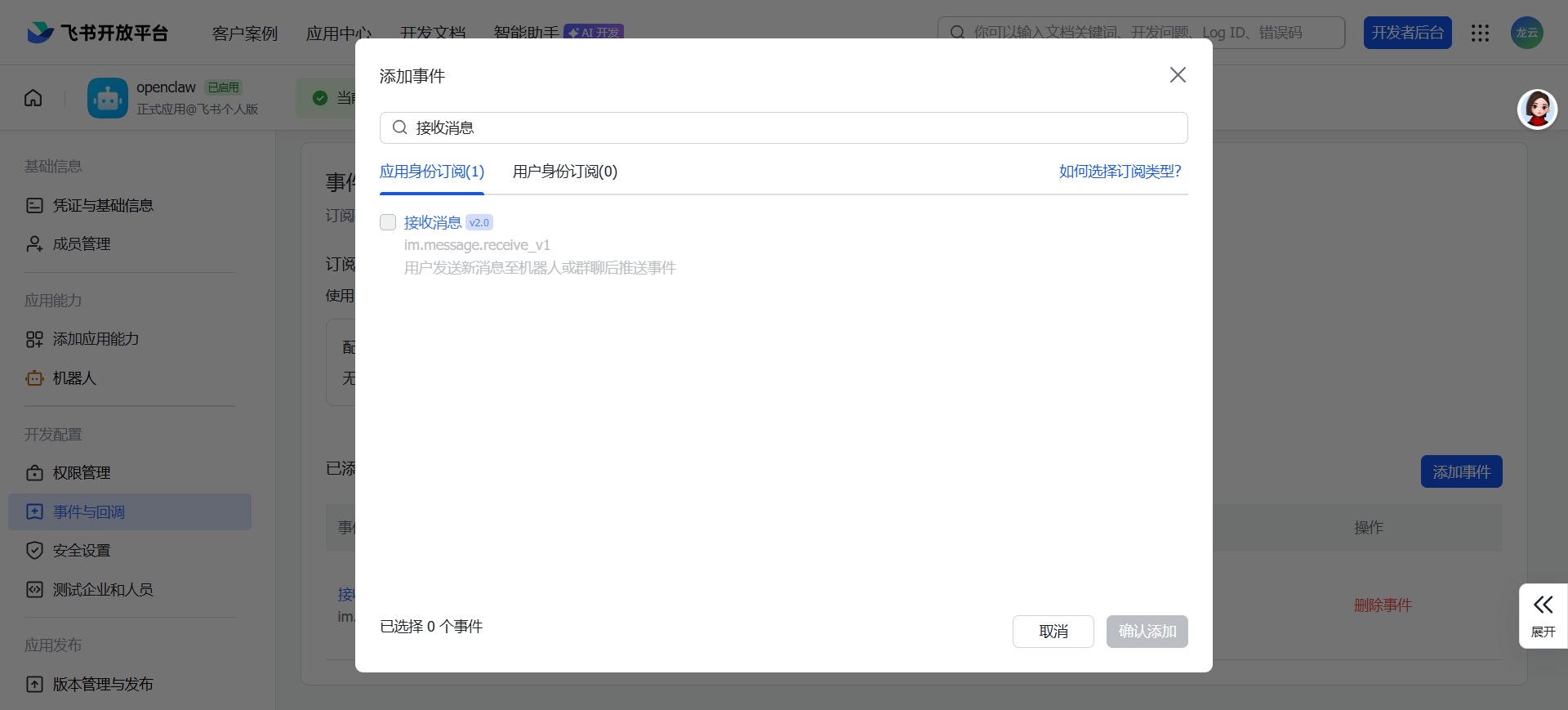Open 成员管理 in sidebar

(82, 244)
